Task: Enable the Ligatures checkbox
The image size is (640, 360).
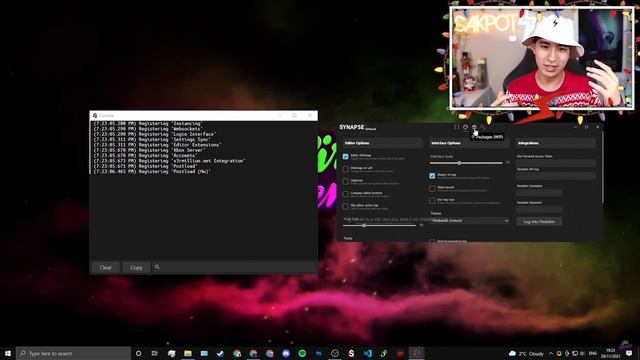Action: pos(345,181)
